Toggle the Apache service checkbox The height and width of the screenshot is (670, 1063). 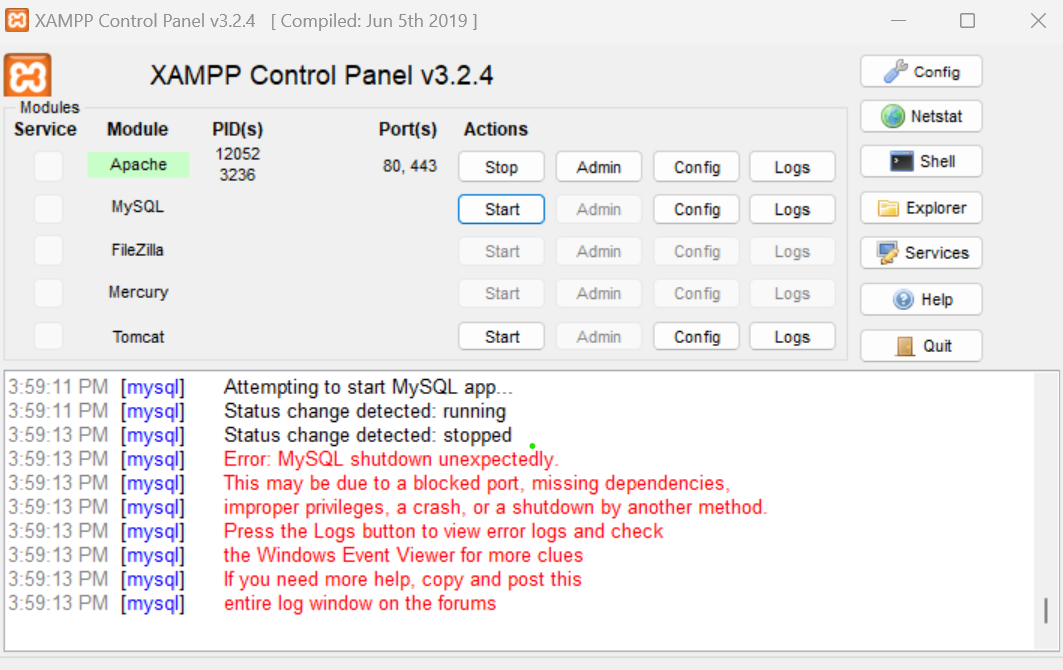[48, 166]
